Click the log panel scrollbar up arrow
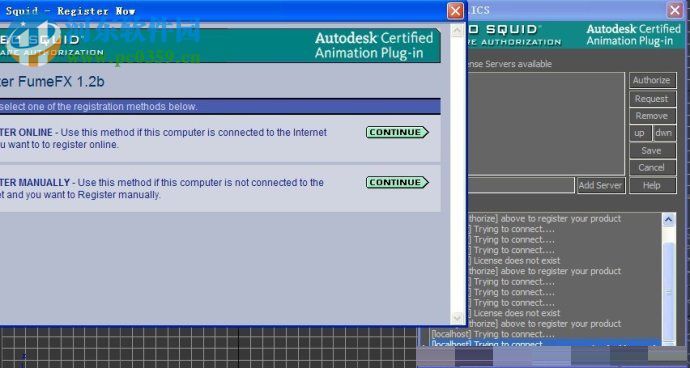Image resolution: width=690 pixels, height=368 pixels. pyautogui.click(x=668, y=220)
